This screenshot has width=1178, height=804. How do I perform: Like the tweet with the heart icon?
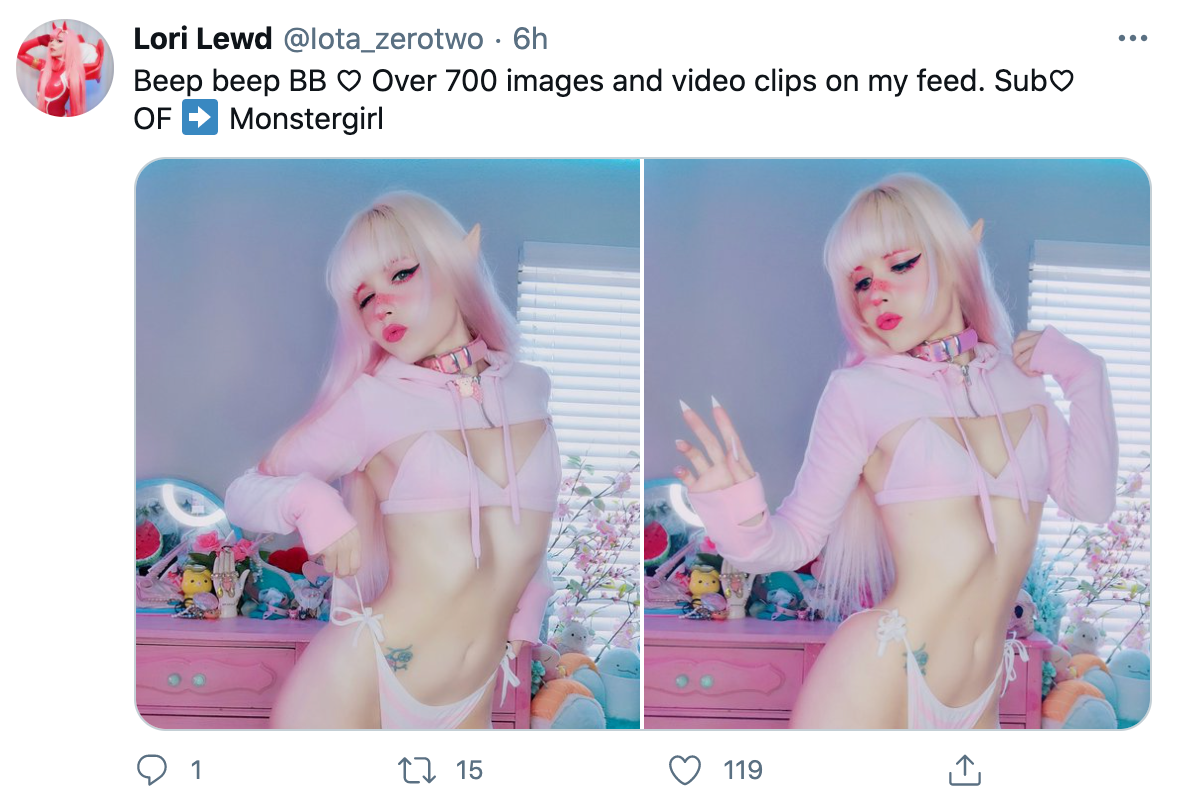(x=684, y=770)
